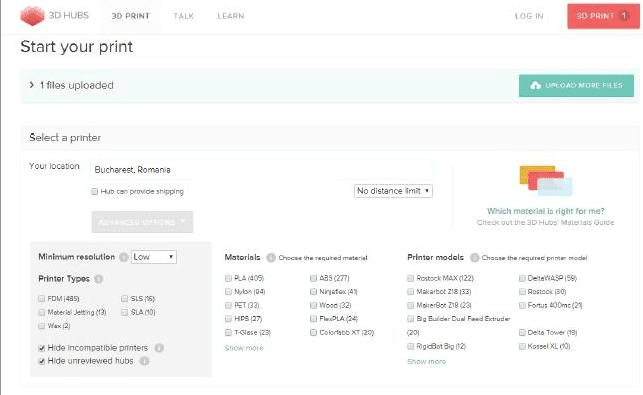
Task: Select the Colorfabb XT (20) material
Action: point(313,333)
